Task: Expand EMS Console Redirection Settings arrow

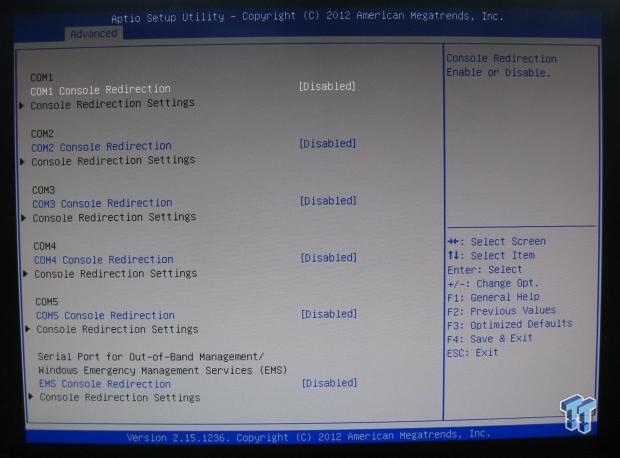Action: point(30,397)
